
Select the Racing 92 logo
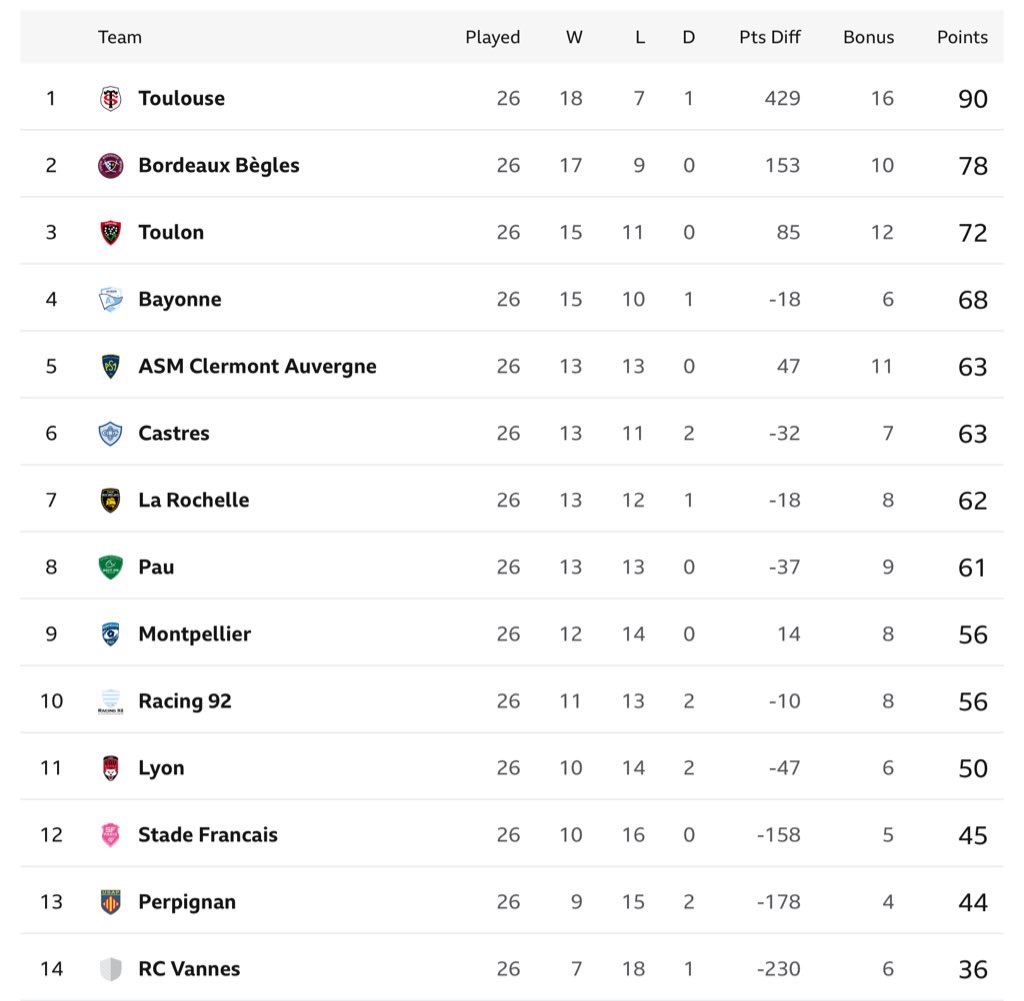(x=110, y=701)
